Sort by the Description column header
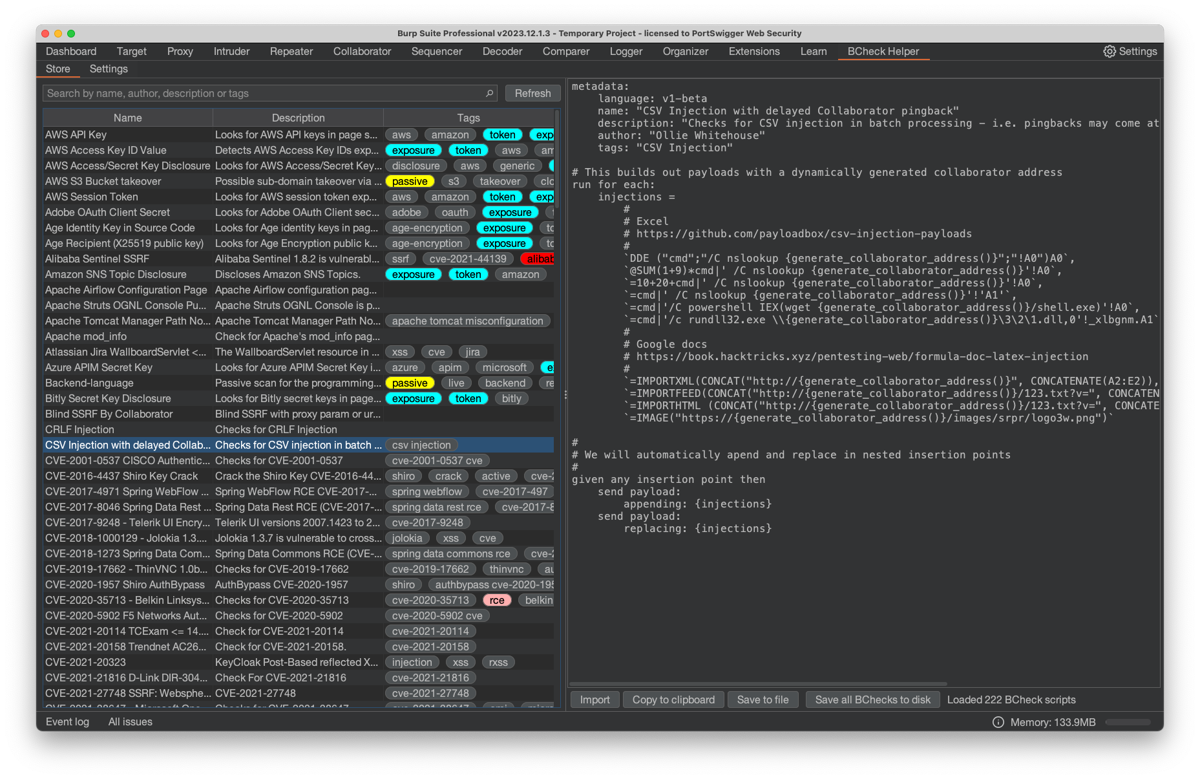Viewport: 1200px width, 779px height. point(298,118)
